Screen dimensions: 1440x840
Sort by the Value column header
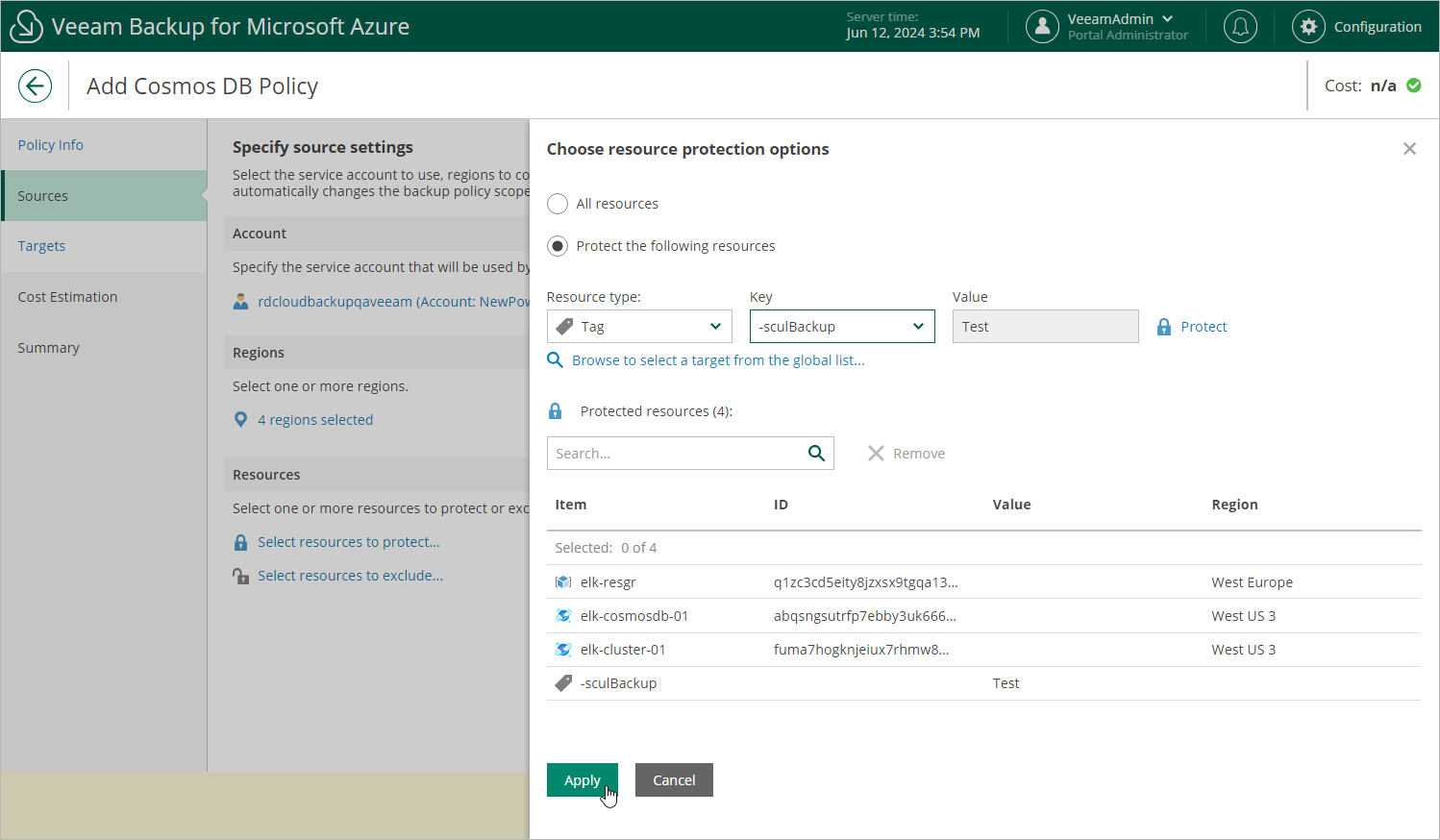(1011, 505)
